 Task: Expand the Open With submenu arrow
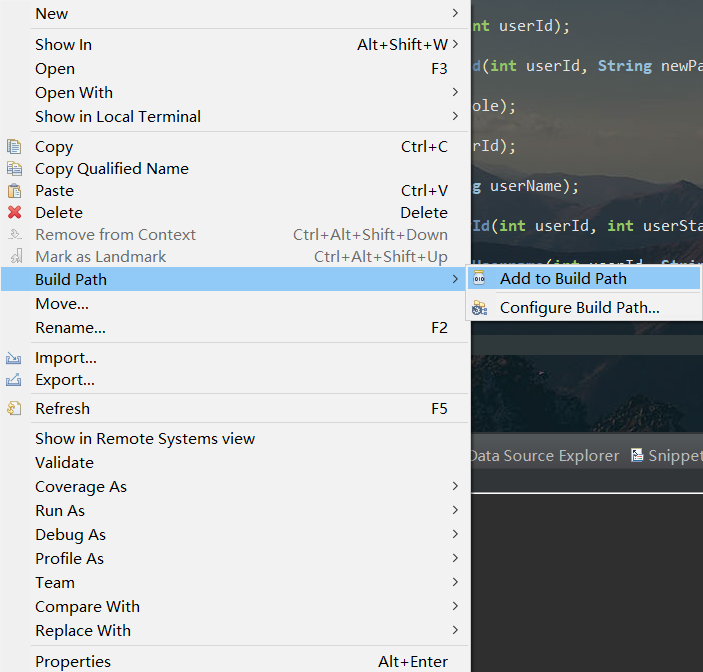coord(455,92)
